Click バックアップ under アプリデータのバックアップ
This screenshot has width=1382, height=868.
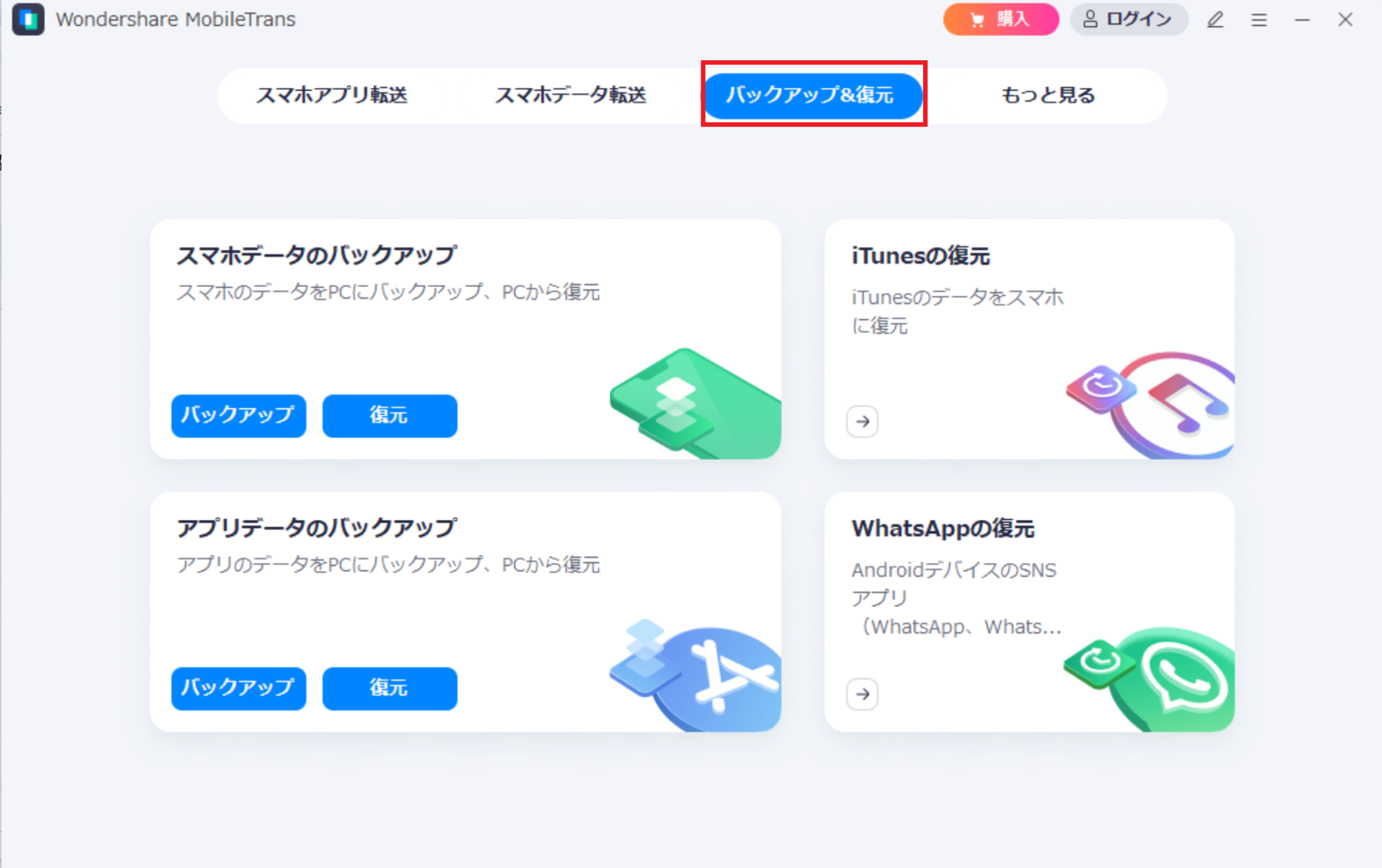pyautogui.click(x=239, y=689)
